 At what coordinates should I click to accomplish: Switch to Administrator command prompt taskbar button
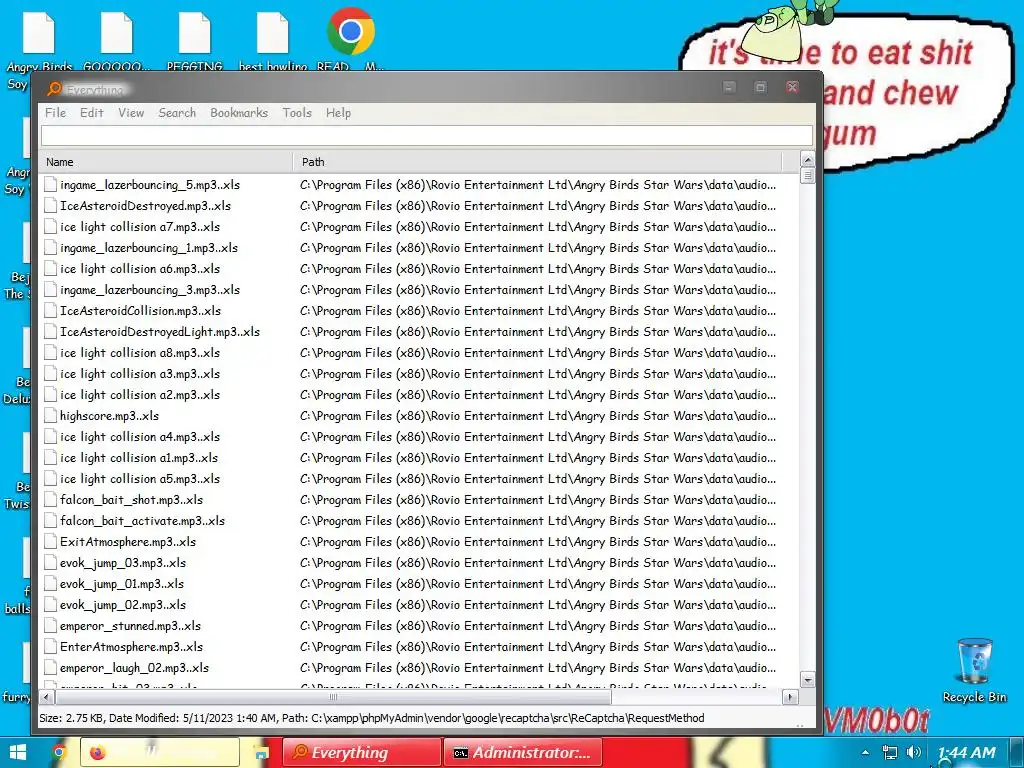522,752
